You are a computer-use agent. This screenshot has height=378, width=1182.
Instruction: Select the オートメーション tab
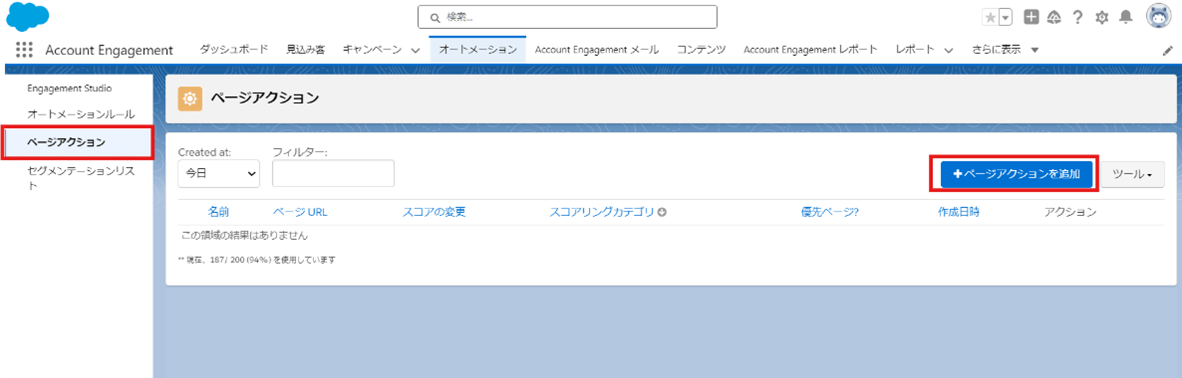pos(478,50)
